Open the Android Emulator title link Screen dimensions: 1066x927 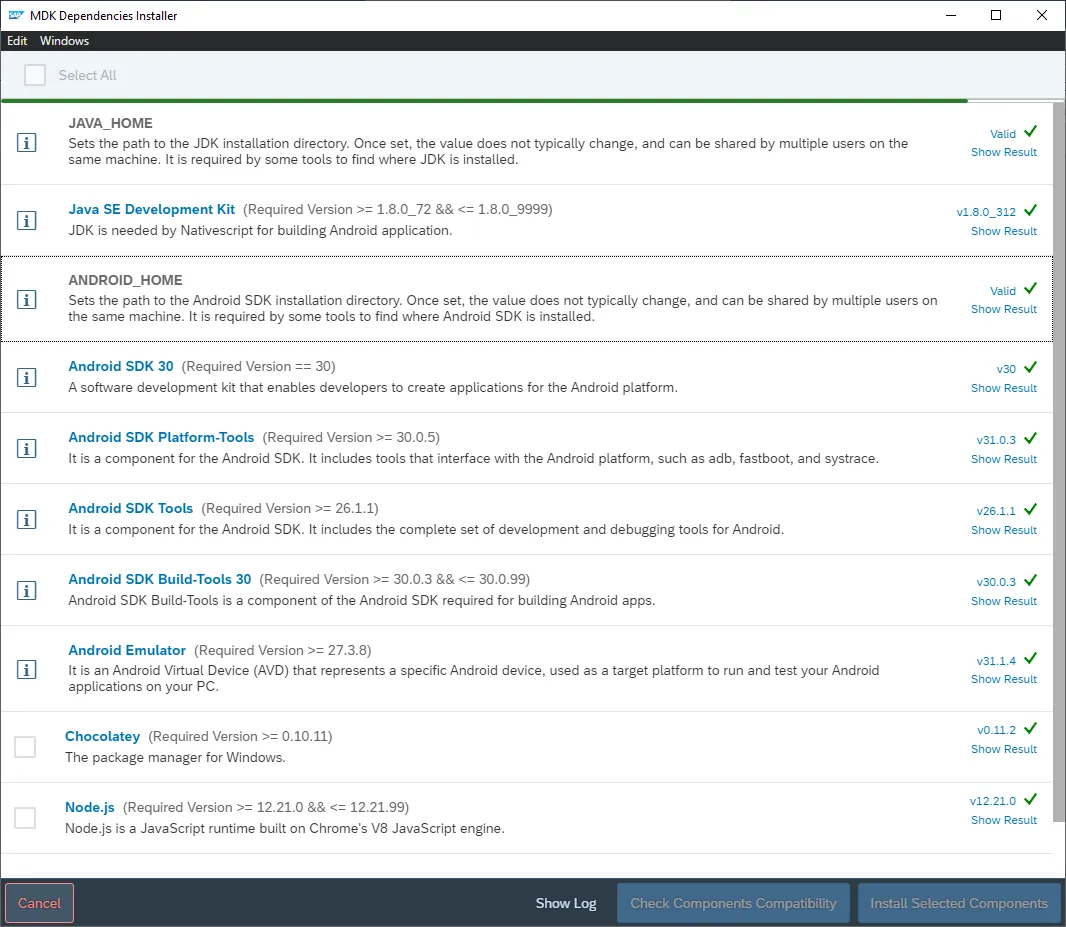click(x=127, y=650)
